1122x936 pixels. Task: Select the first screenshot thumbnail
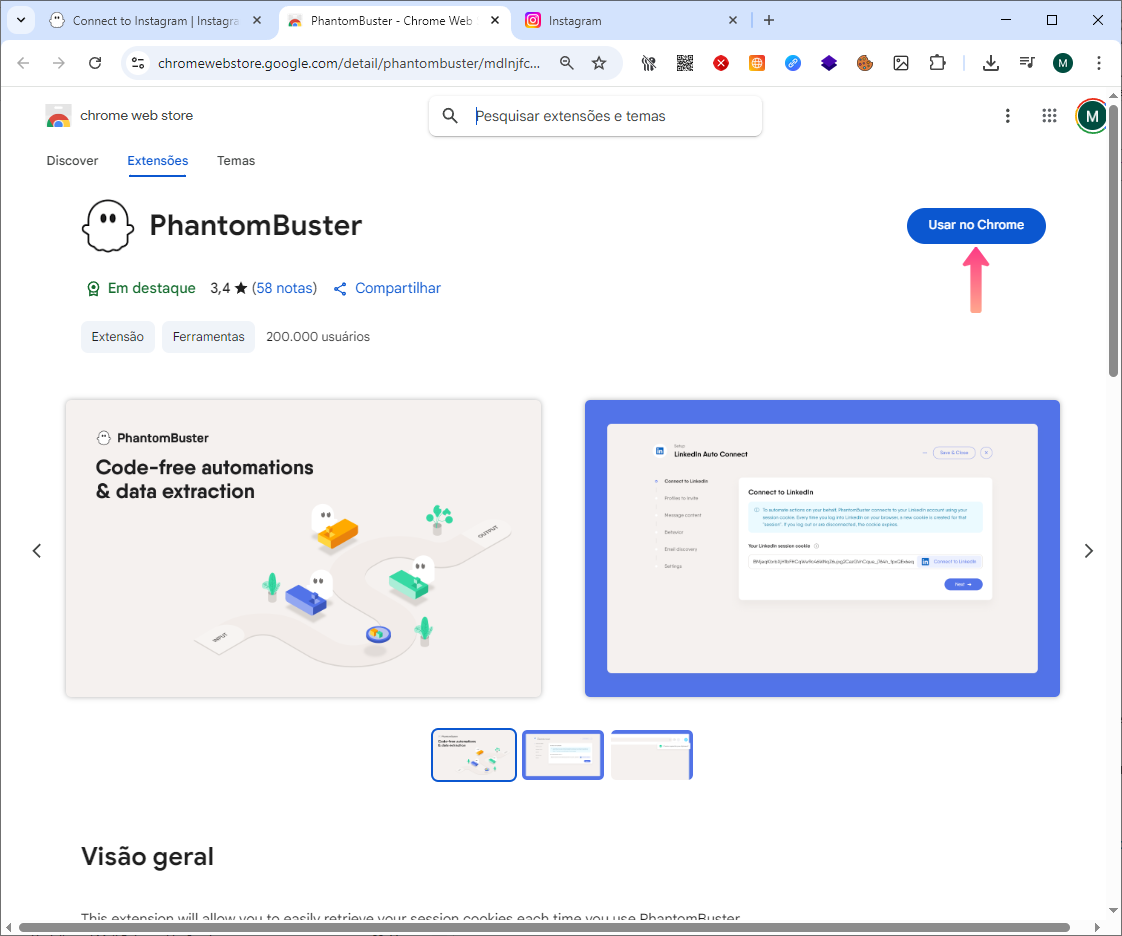pos(474,755)
